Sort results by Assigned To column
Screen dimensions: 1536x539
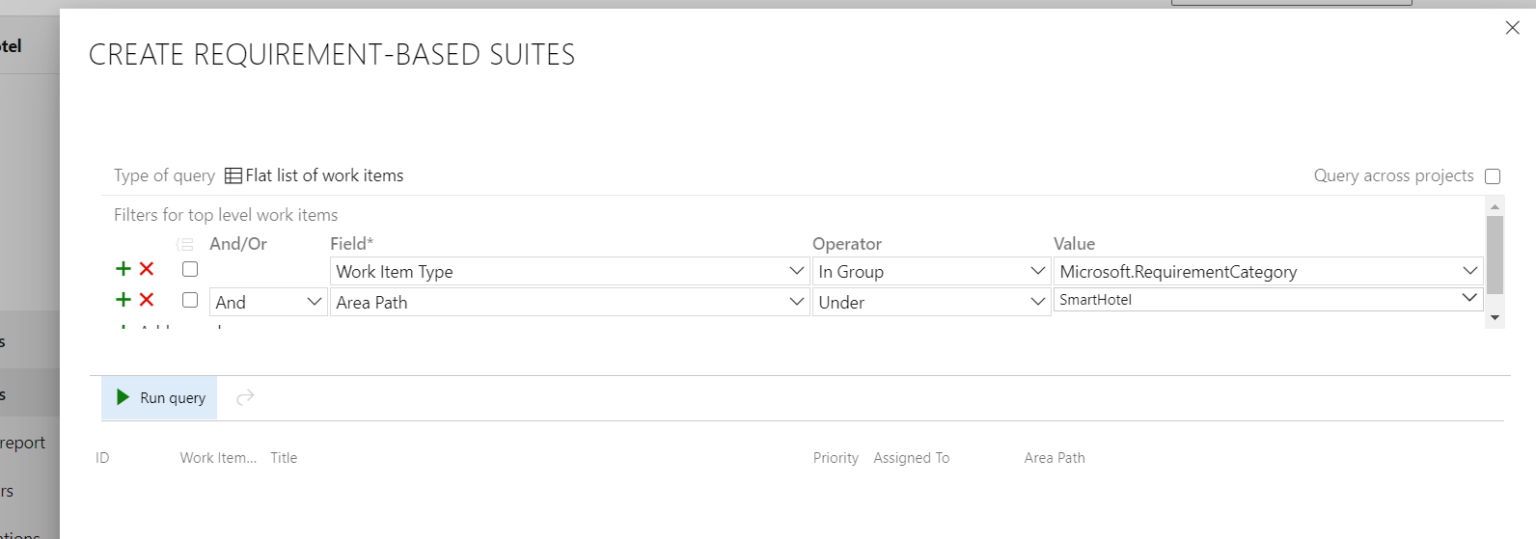[912, 458]
